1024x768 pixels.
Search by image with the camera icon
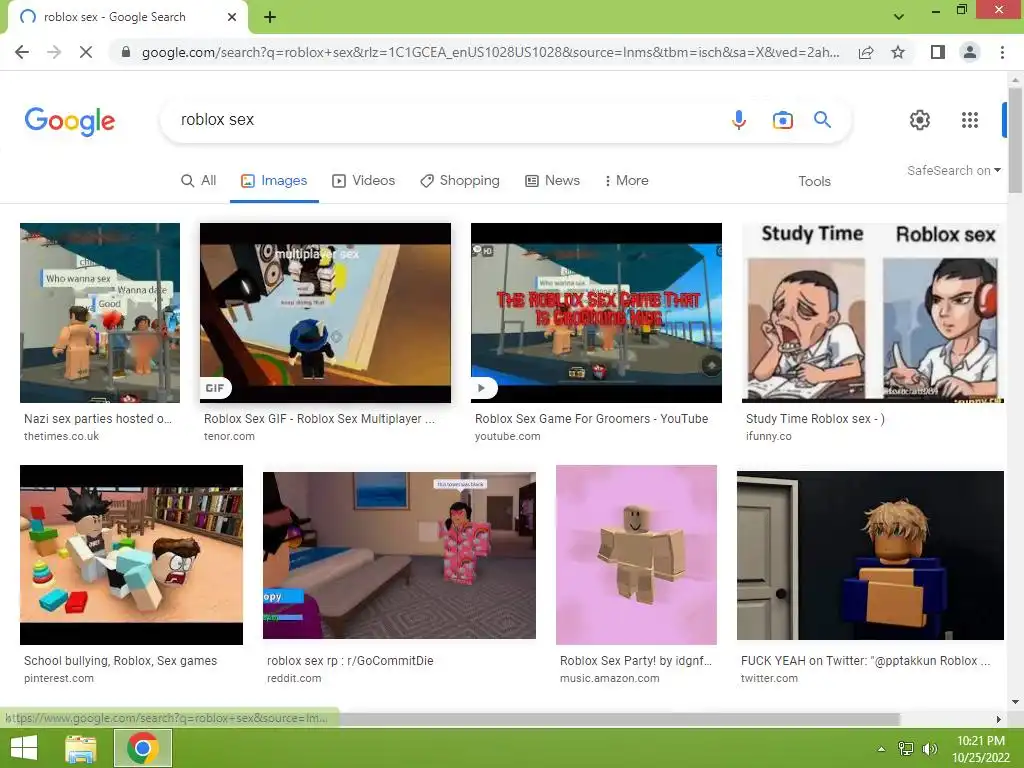tap(782, 120)
